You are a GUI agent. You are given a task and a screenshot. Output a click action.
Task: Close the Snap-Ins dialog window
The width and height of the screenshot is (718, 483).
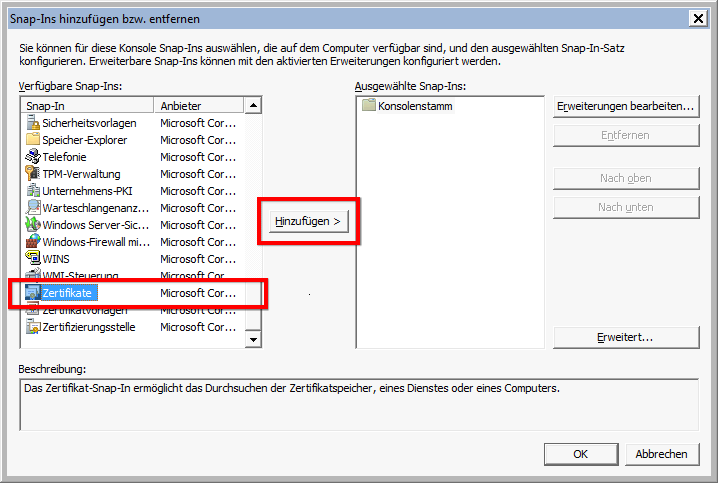699,18
